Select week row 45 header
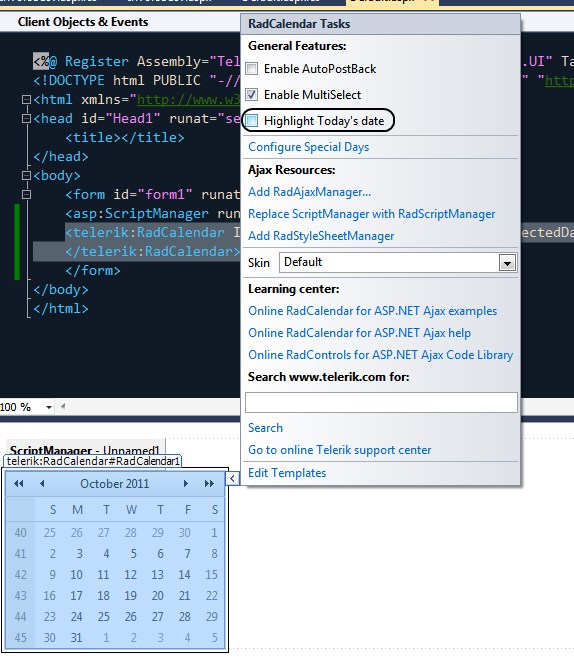Image resolution: width=574 pixels, height=667 pixels. click(x=20, y=638)
